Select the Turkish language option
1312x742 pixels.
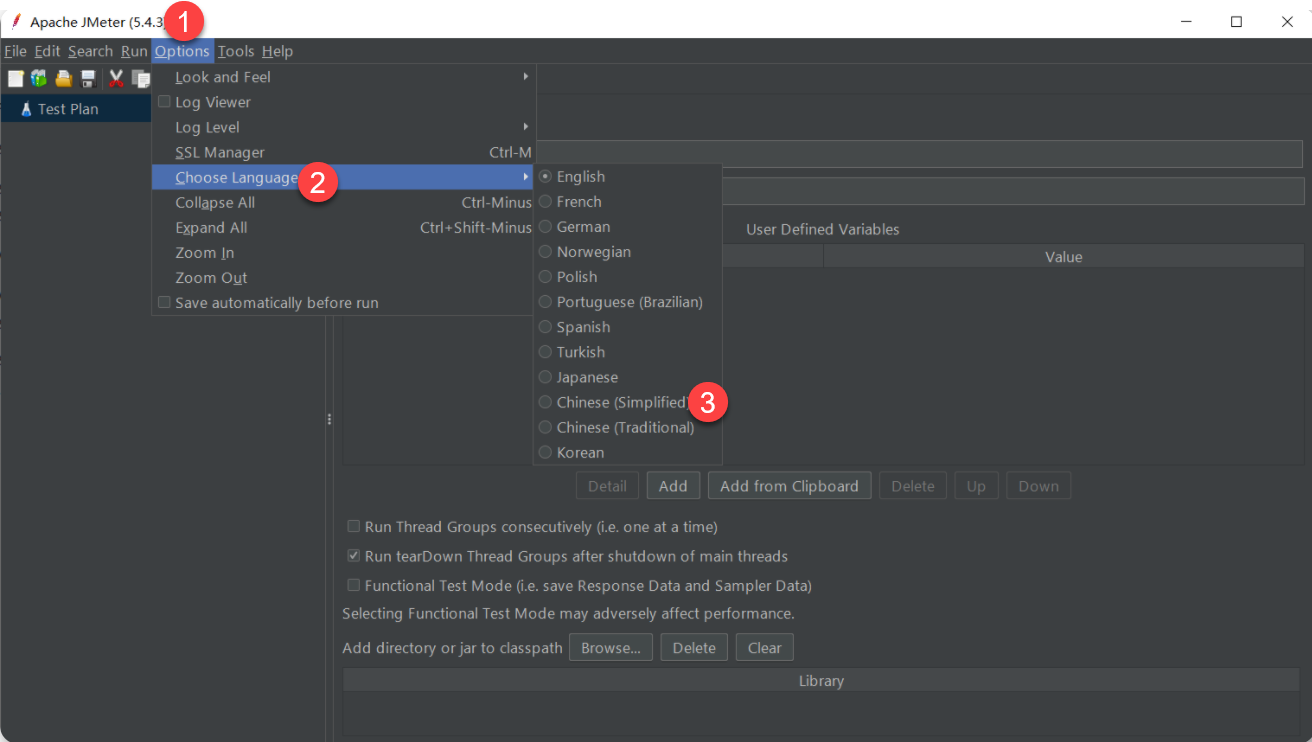point(627,351)
